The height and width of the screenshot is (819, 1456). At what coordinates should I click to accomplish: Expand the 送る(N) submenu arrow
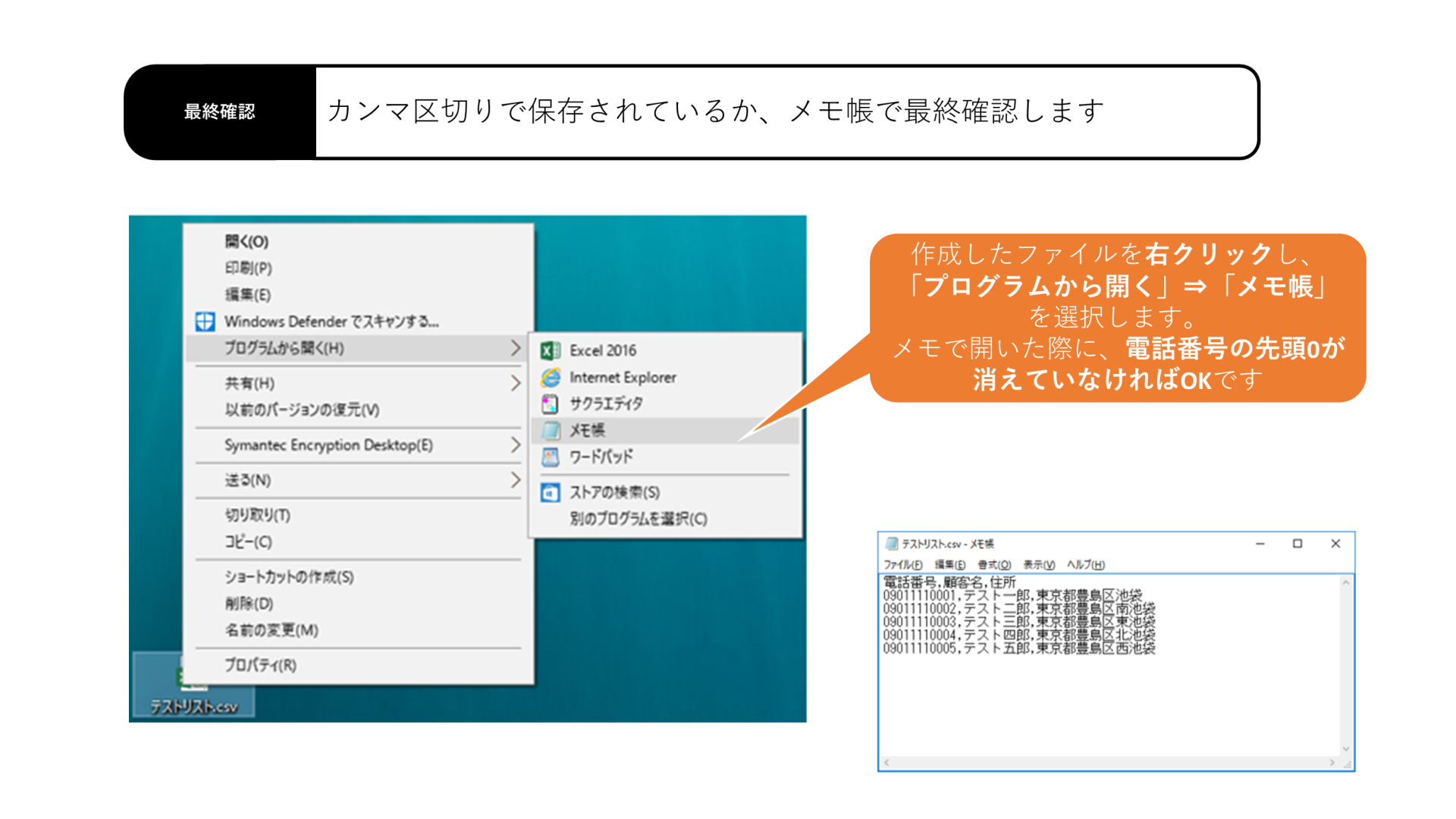(516, 479)
